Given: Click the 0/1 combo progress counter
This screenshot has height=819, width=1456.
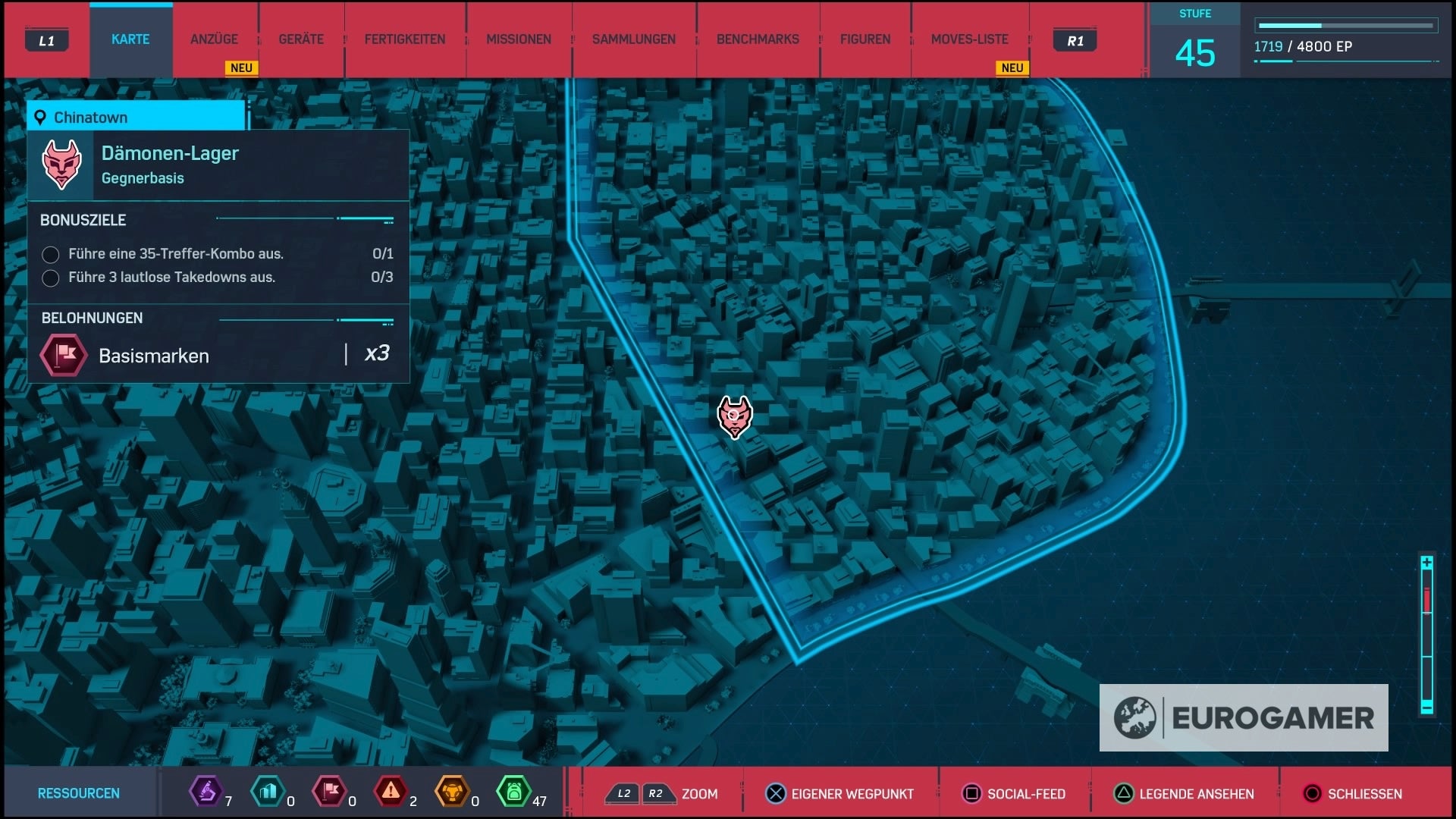Looking at the screenshot, I should tap(383, 253).
